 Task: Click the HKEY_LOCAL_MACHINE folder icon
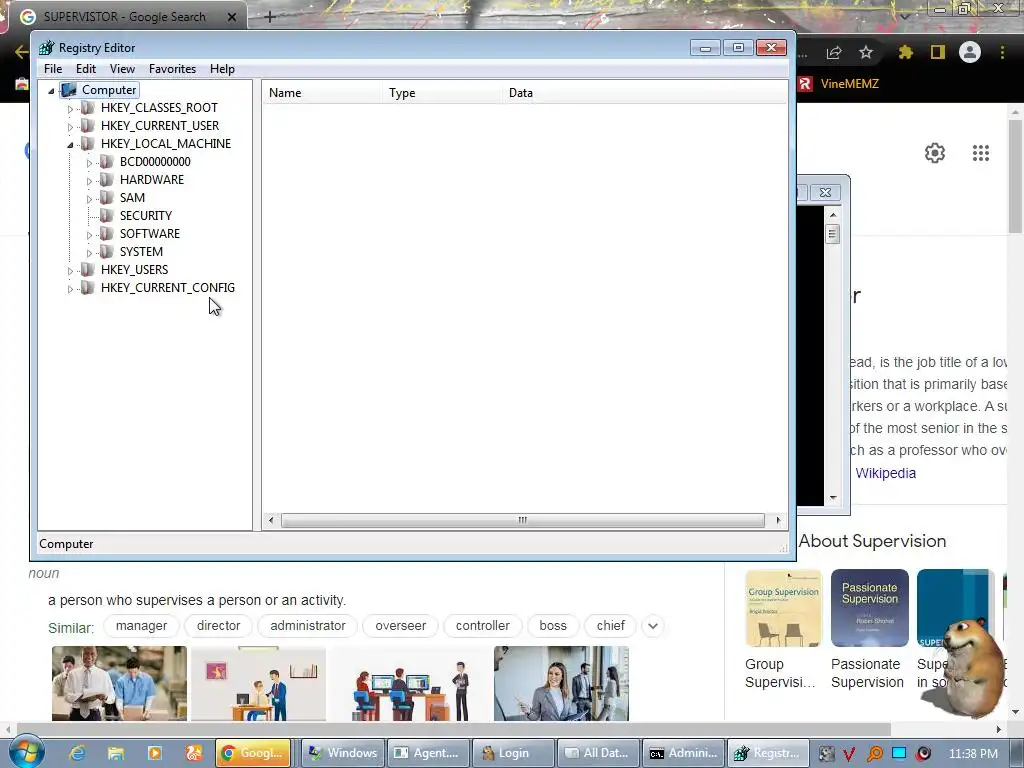[x=88, y=144]
